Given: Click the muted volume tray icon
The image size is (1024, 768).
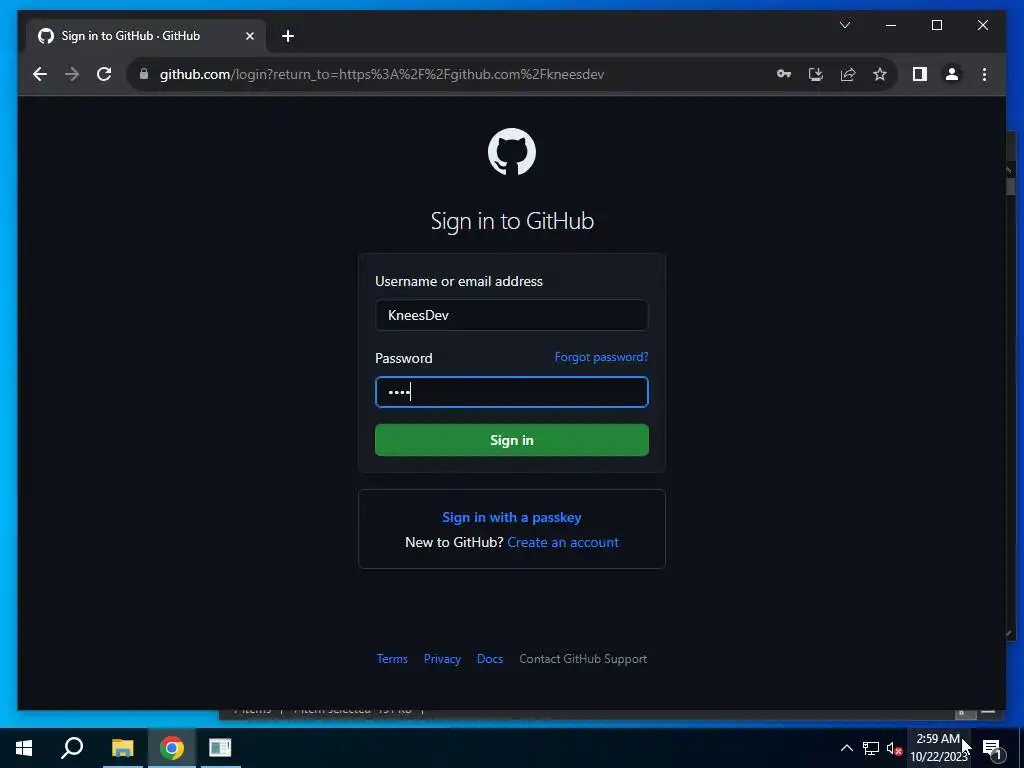Looking at the screenshot, I should tap(894, 748).
